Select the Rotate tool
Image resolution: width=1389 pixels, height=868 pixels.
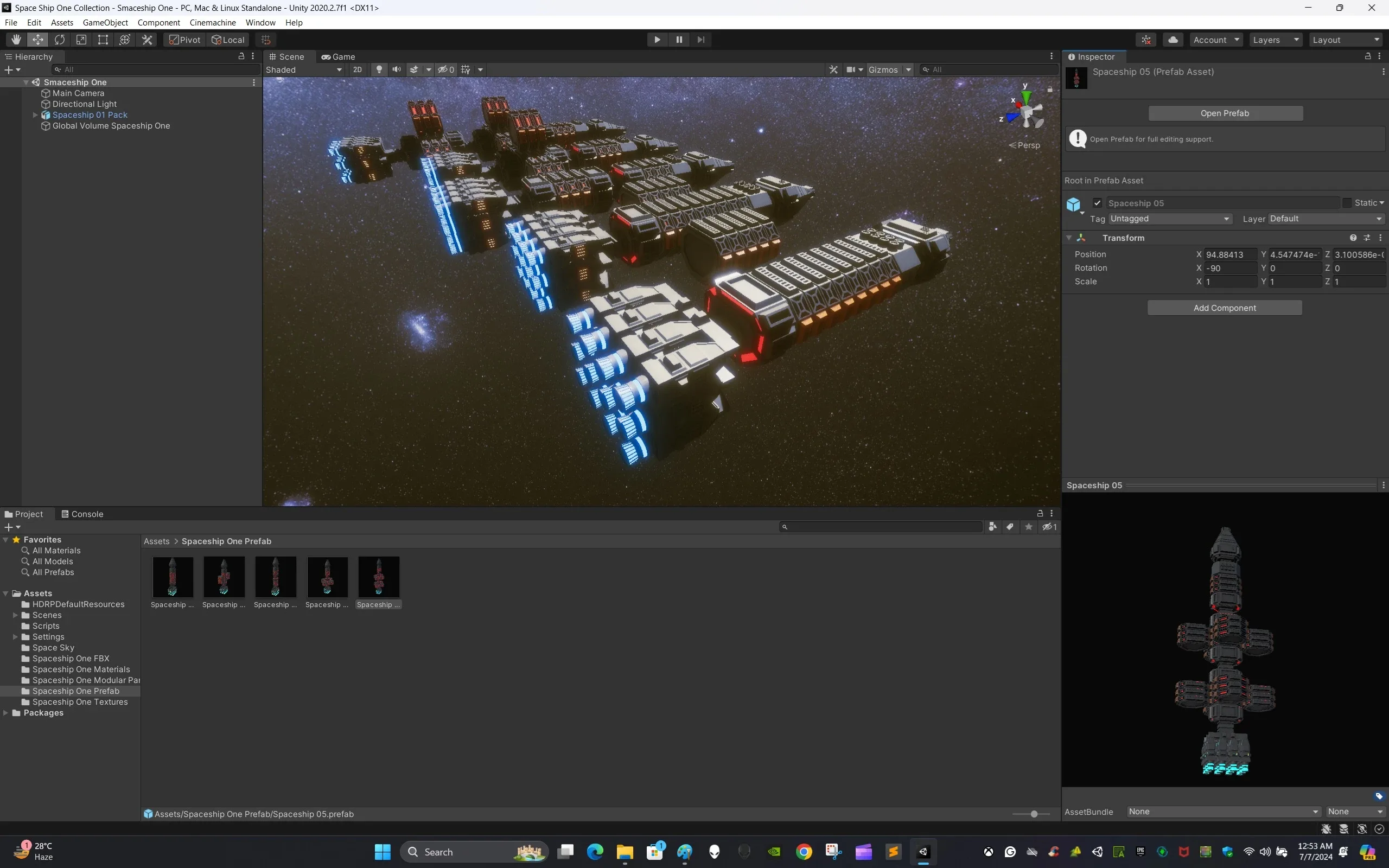(x=60, y=39)
